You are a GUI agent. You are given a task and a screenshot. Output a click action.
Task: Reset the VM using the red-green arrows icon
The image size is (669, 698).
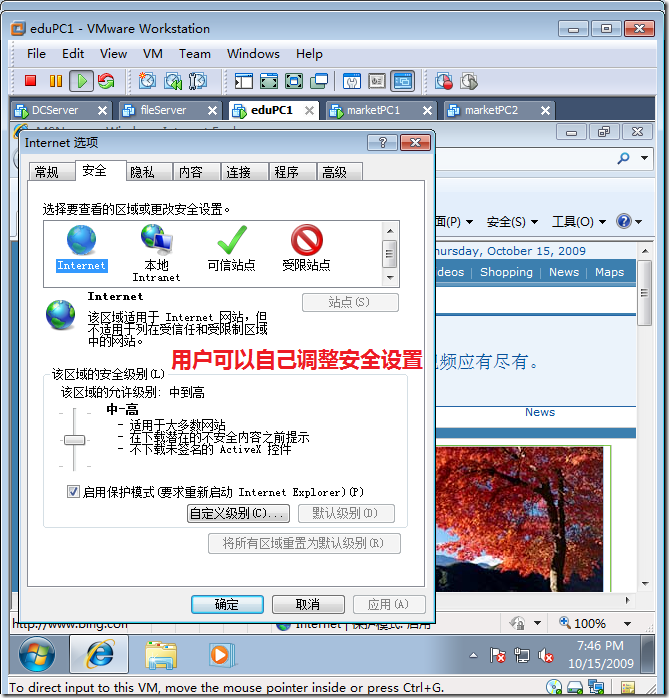tap(106, 81)
